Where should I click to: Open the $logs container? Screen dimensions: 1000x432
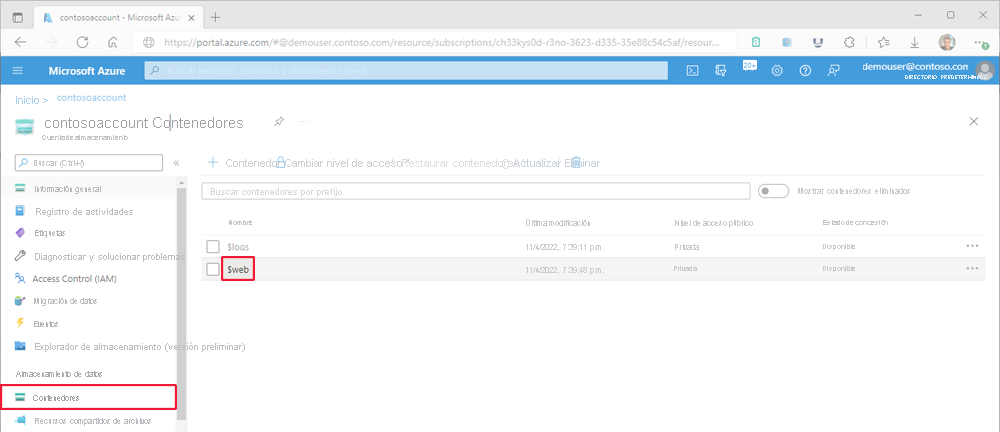click(x=239, y=246)
